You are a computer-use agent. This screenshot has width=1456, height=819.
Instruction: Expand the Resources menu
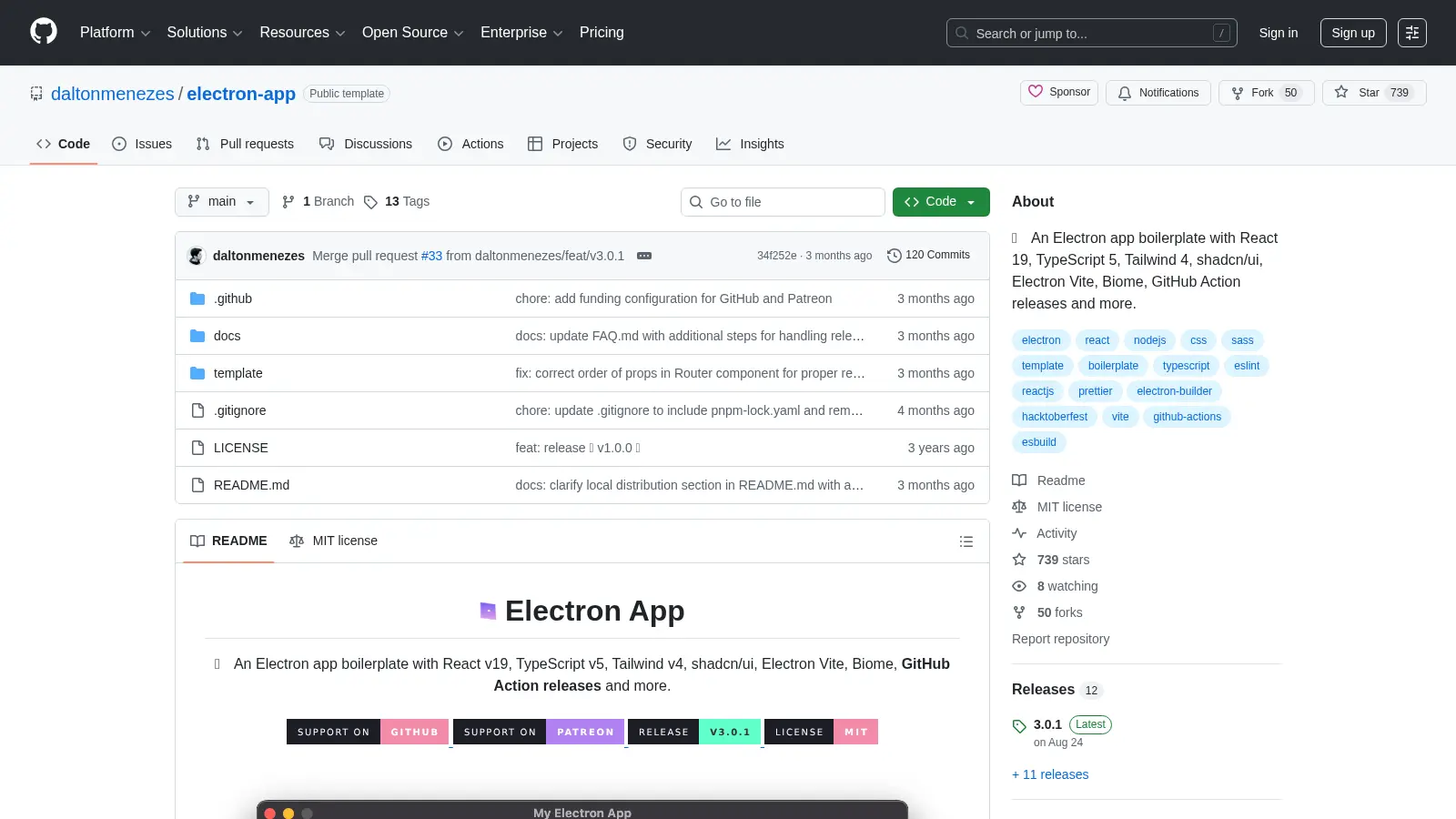point(302,33)
